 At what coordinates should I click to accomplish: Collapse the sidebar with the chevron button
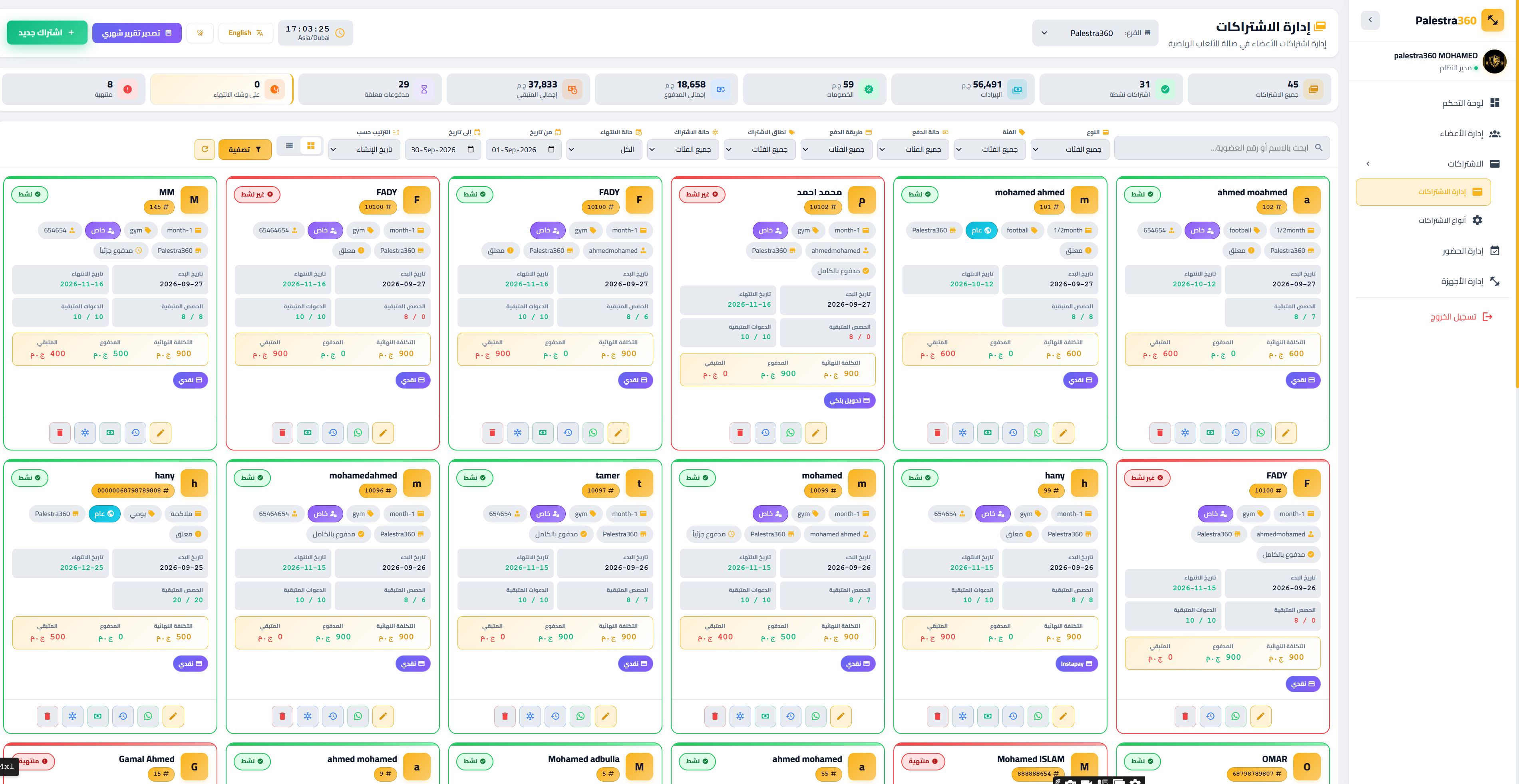click(x=1370, y=20)
